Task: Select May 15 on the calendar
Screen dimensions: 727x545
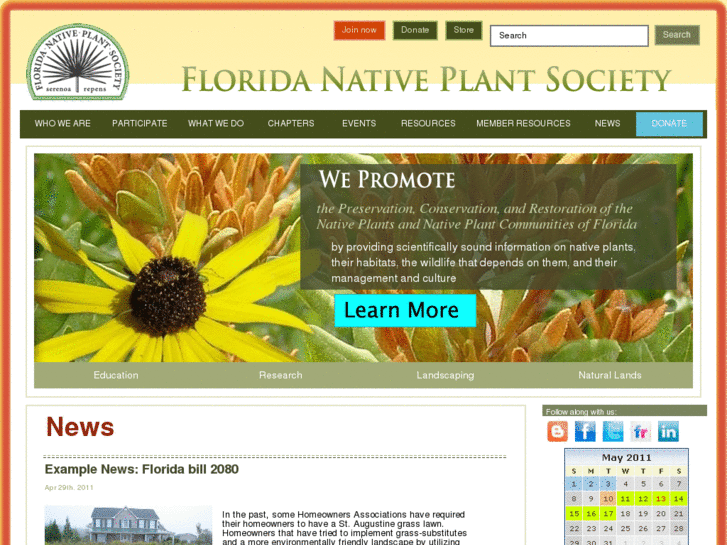Action: pos(574,514)
